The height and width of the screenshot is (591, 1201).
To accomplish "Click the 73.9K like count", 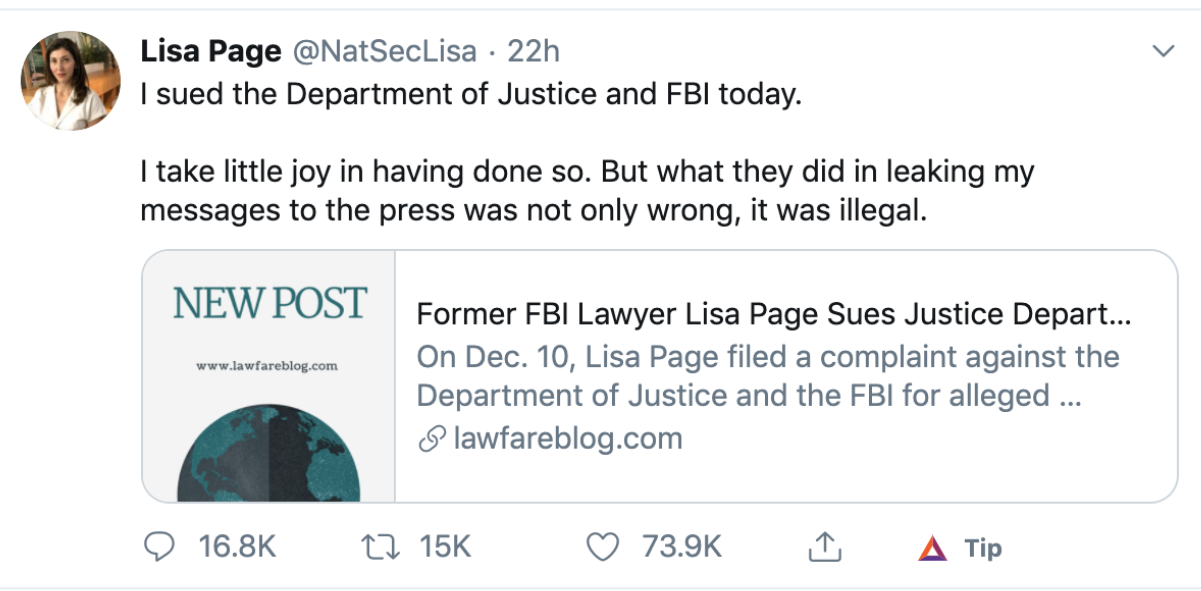I will (x=681, y=547).
